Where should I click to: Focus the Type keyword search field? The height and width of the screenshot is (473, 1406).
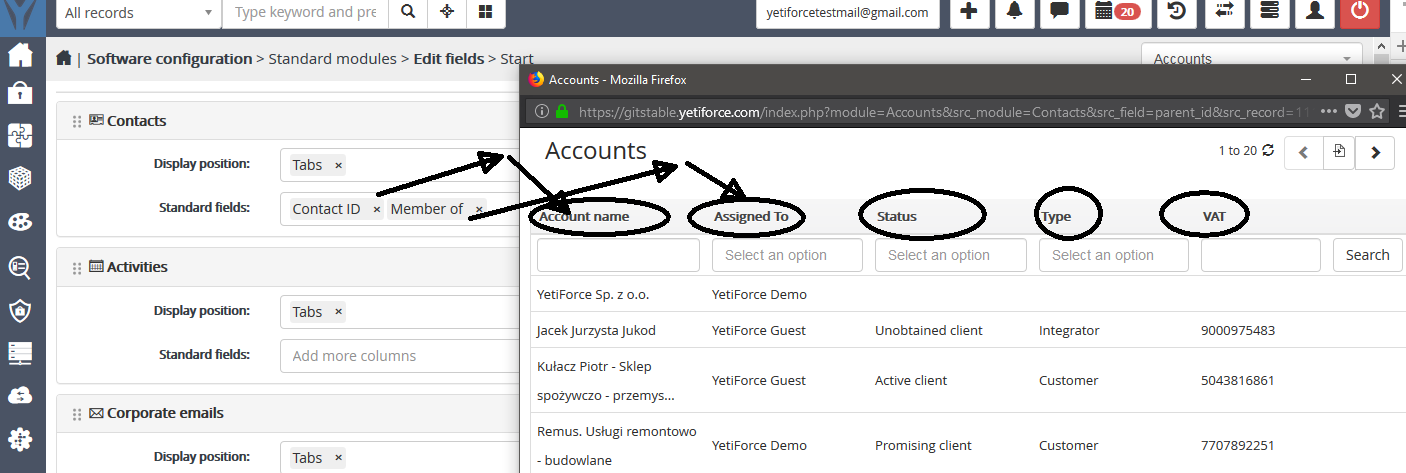pyautogui.click(x=306, y=13)
